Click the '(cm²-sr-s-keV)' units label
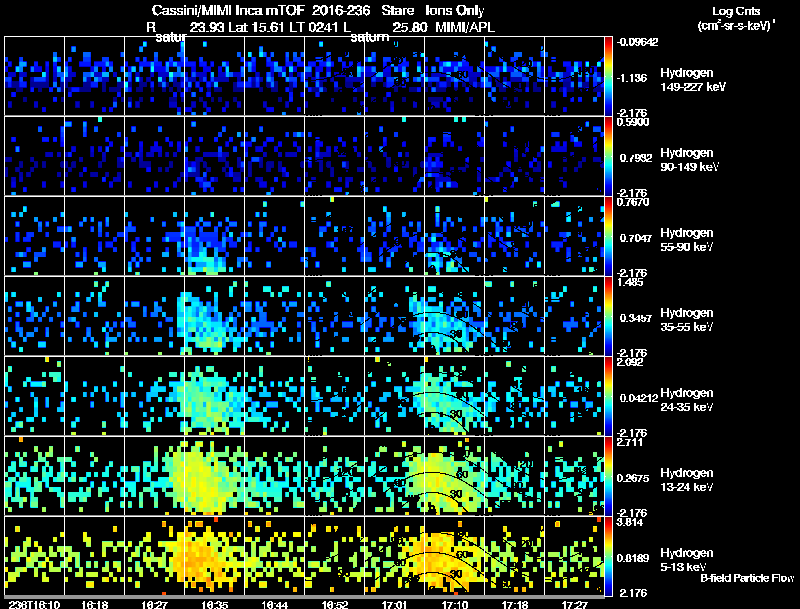This screenshot has width=800, height=609. coord(735,26)
